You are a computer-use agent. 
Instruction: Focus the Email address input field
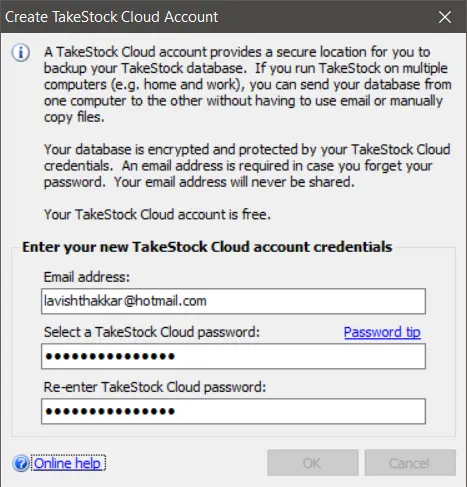tap(233, 301)
